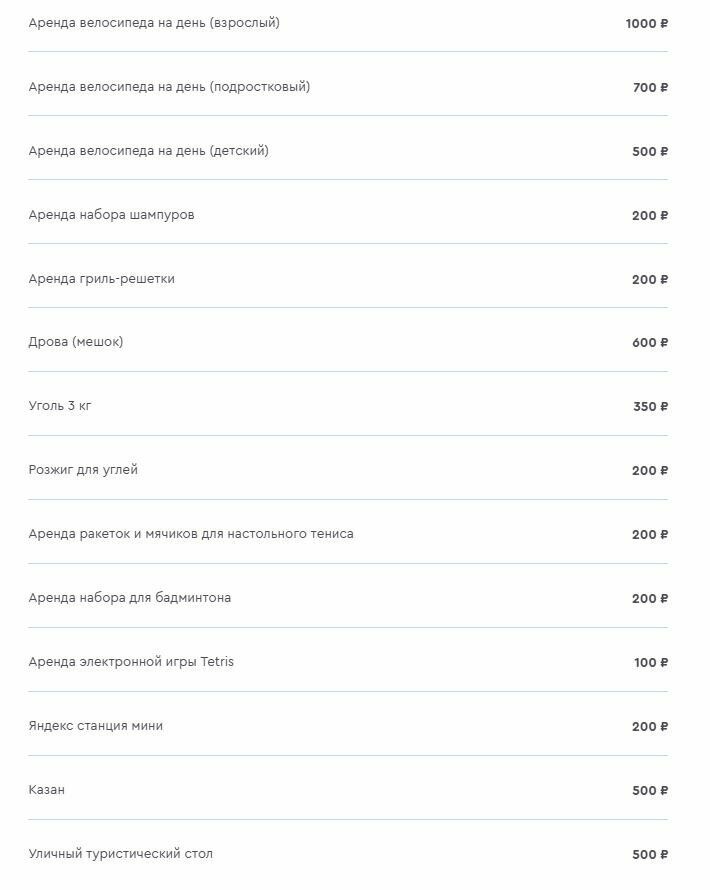Click the Tetris electronic game rental
This screenshot has width=710, height=890.
tap(131, 662)
